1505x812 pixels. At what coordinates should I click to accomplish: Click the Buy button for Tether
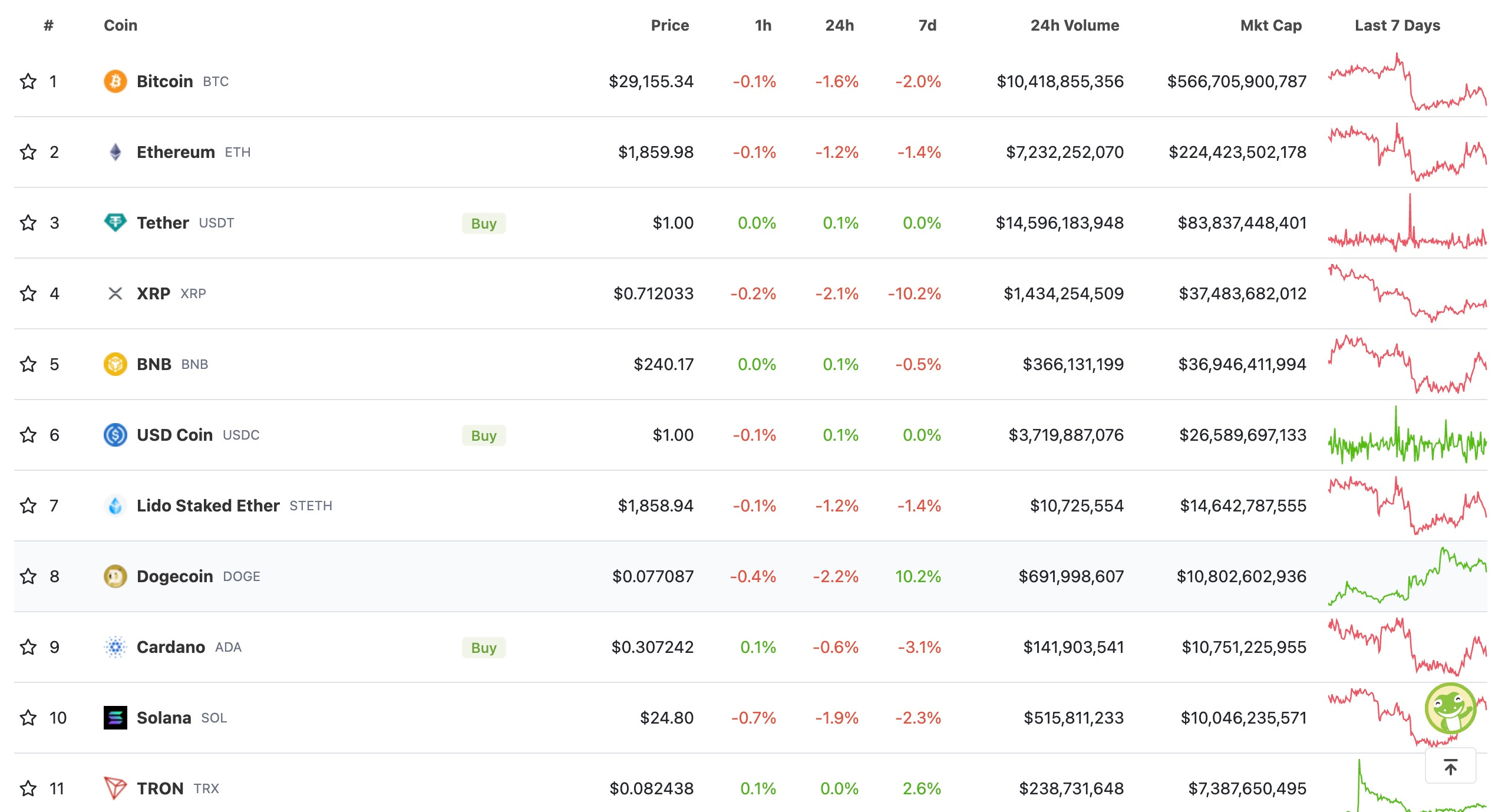(x=484, y=223)
